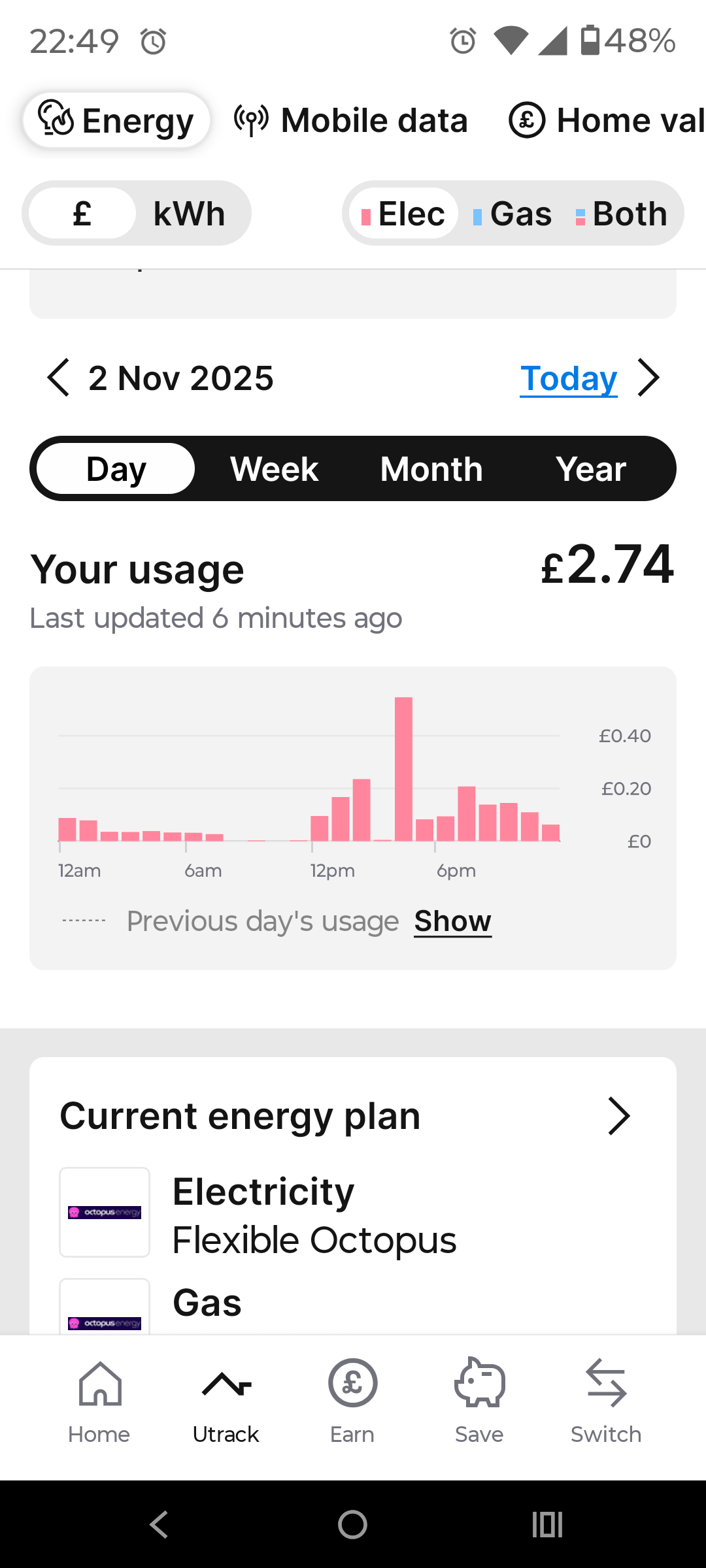
Task: Switch units to kWh
Action: tap(189, 214)
